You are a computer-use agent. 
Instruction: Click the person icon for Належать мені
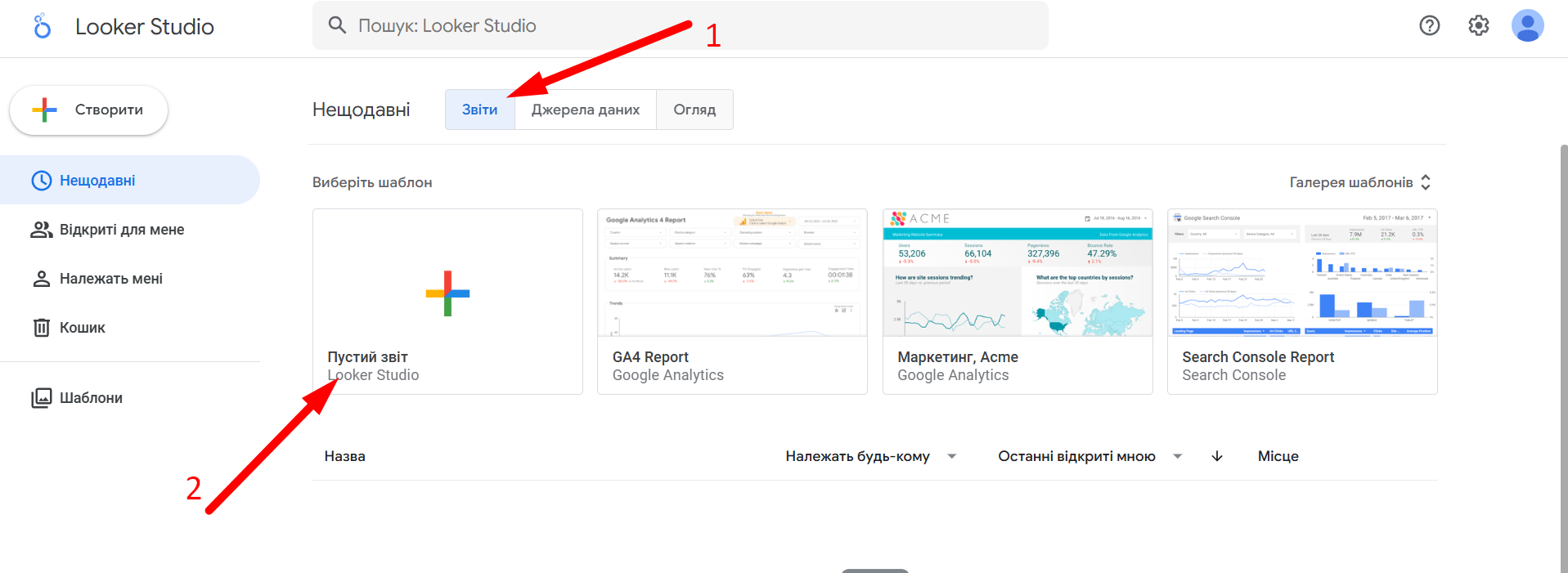(41, 279)
